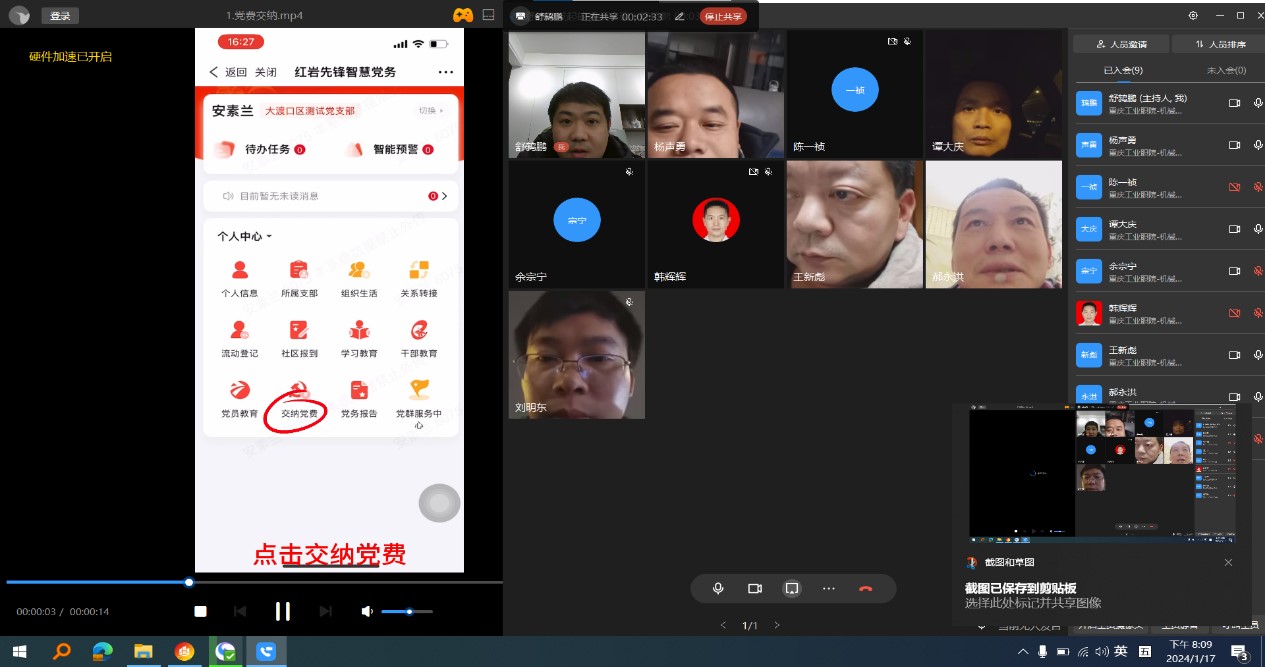Open the notification center in taskbar
Viewport: 1265px width, 667px height.
click(1240, 652)
